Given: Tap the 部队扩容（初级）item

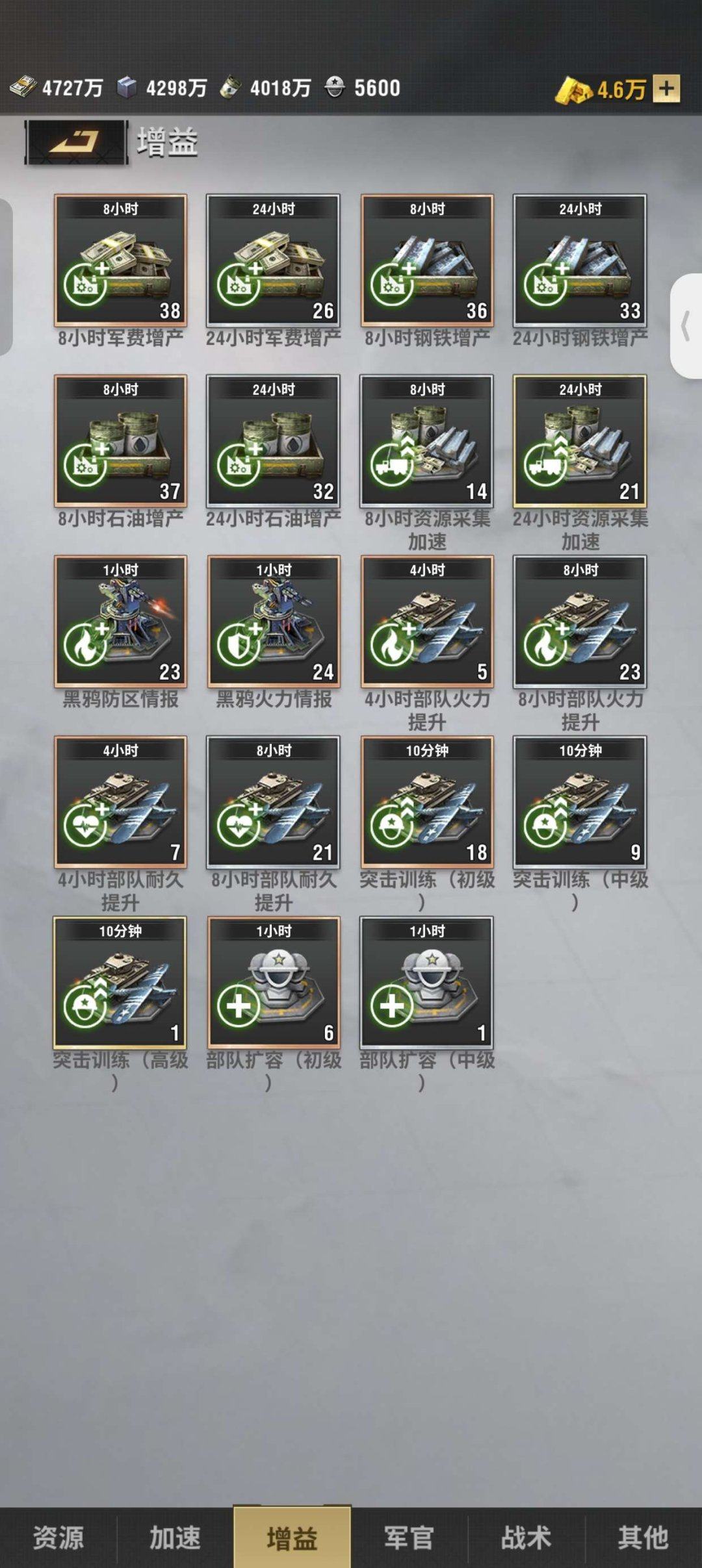Looking at the screenshot, I should pyautogui.click(x=274, y=982).
